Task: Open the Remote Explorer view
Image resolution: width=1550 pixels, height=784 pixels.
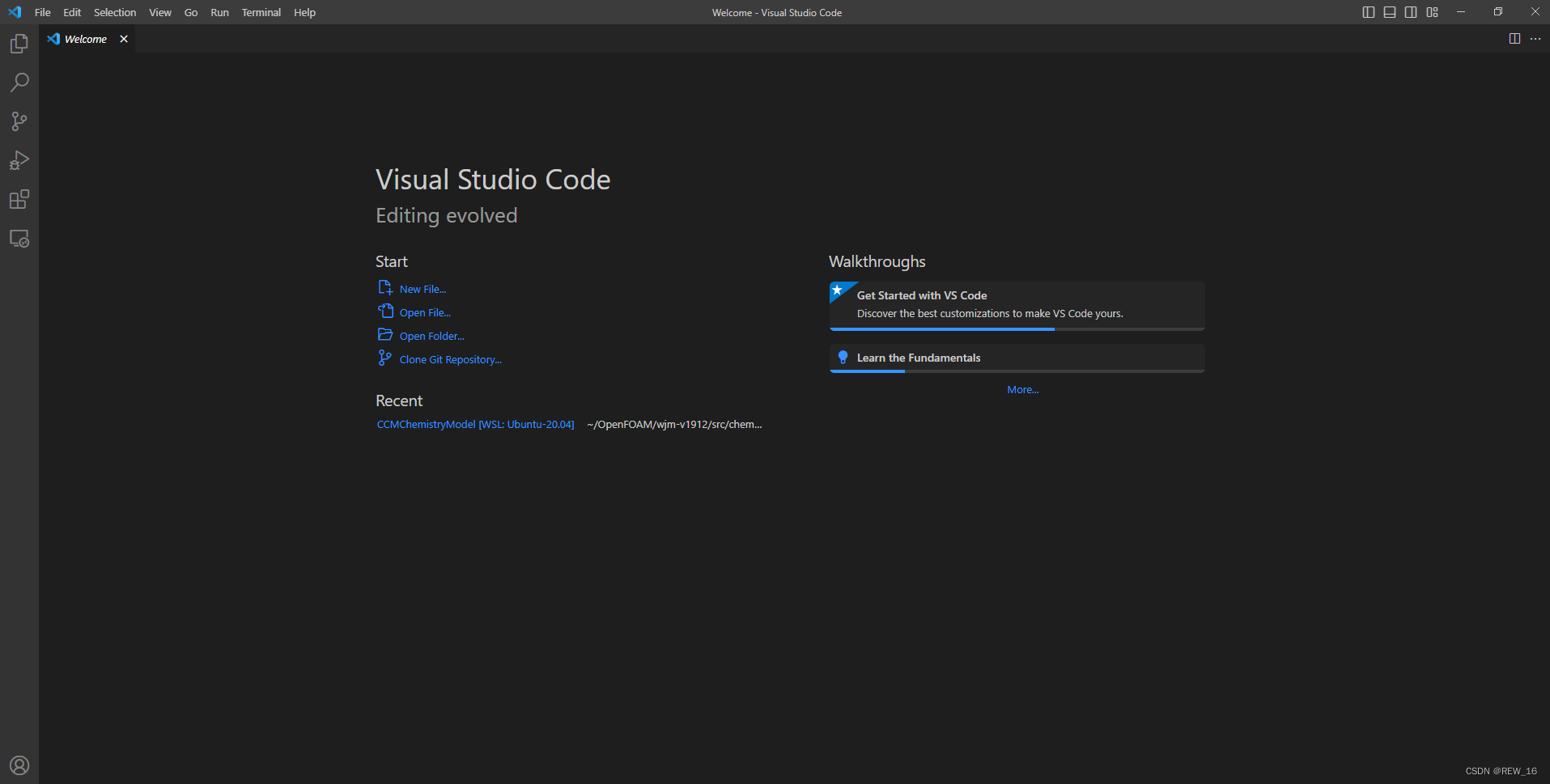Action: pyautogui.click(x=19, y=238)
